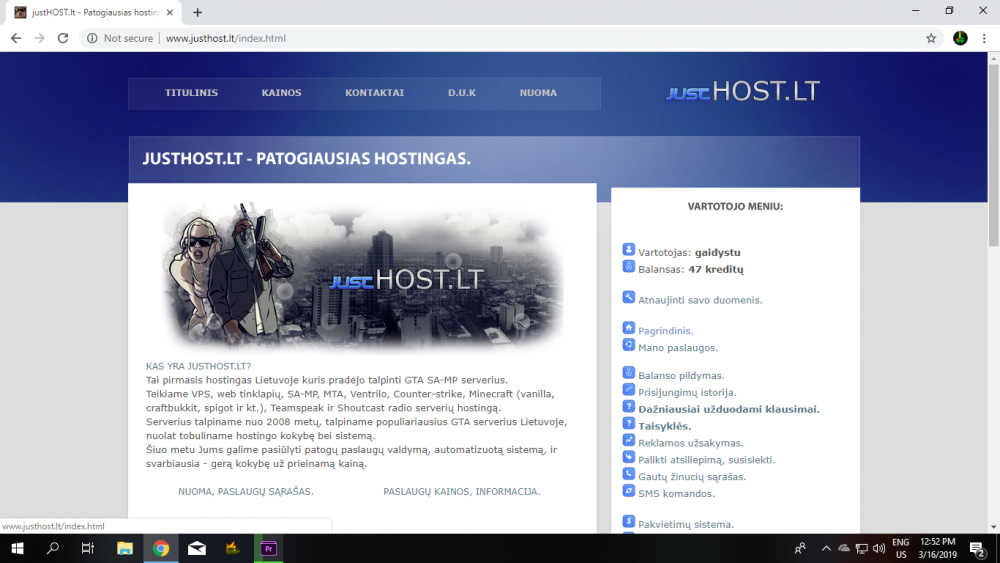
Task: Click the question icon beside Dažniausiai užduodami klausimai
Action: pos(628,406)
